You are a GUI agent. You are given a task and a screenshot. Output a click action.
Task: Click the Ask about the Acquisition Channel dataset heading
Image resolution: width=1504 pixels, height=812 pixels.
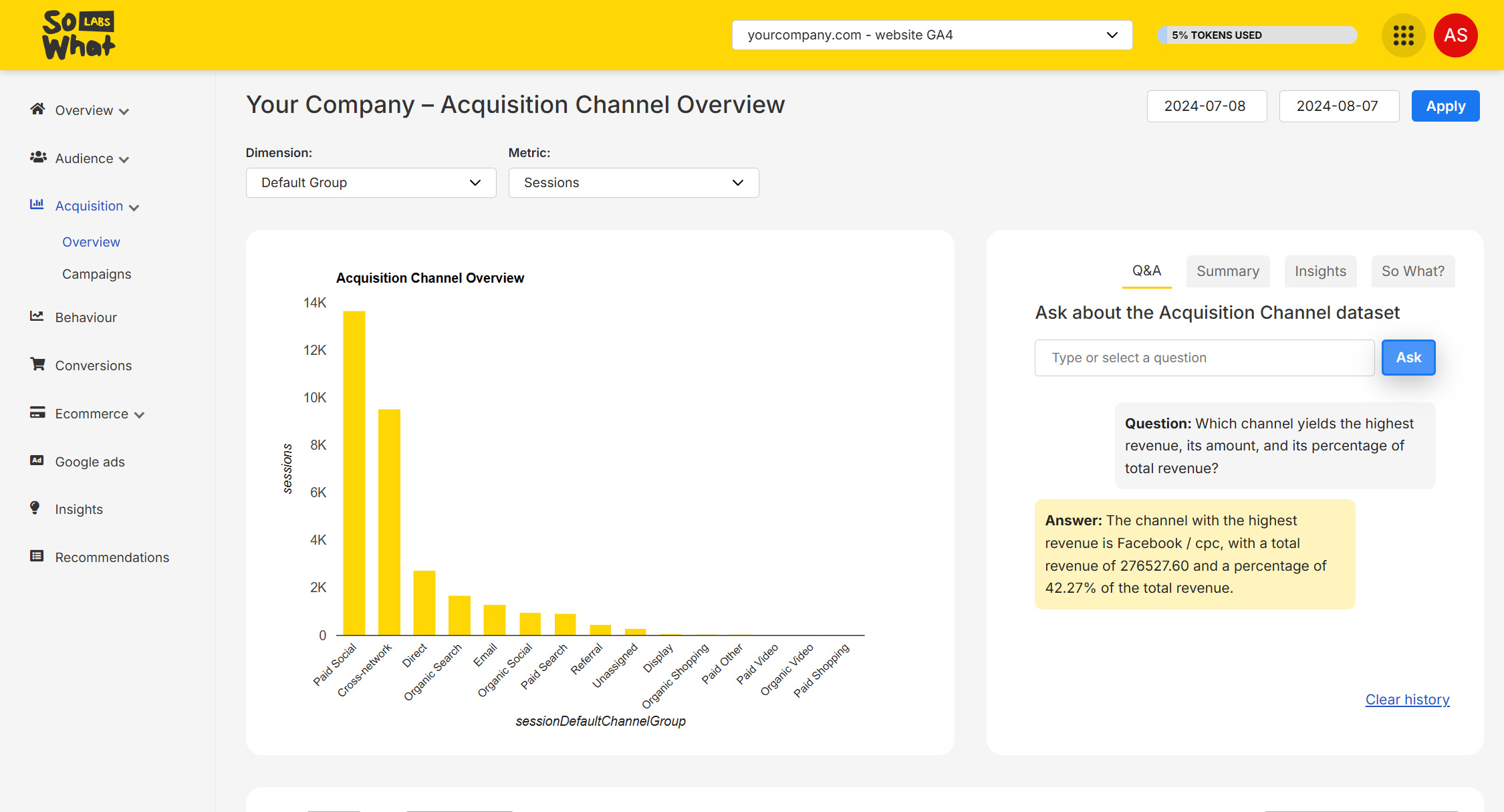point(1217,313)
